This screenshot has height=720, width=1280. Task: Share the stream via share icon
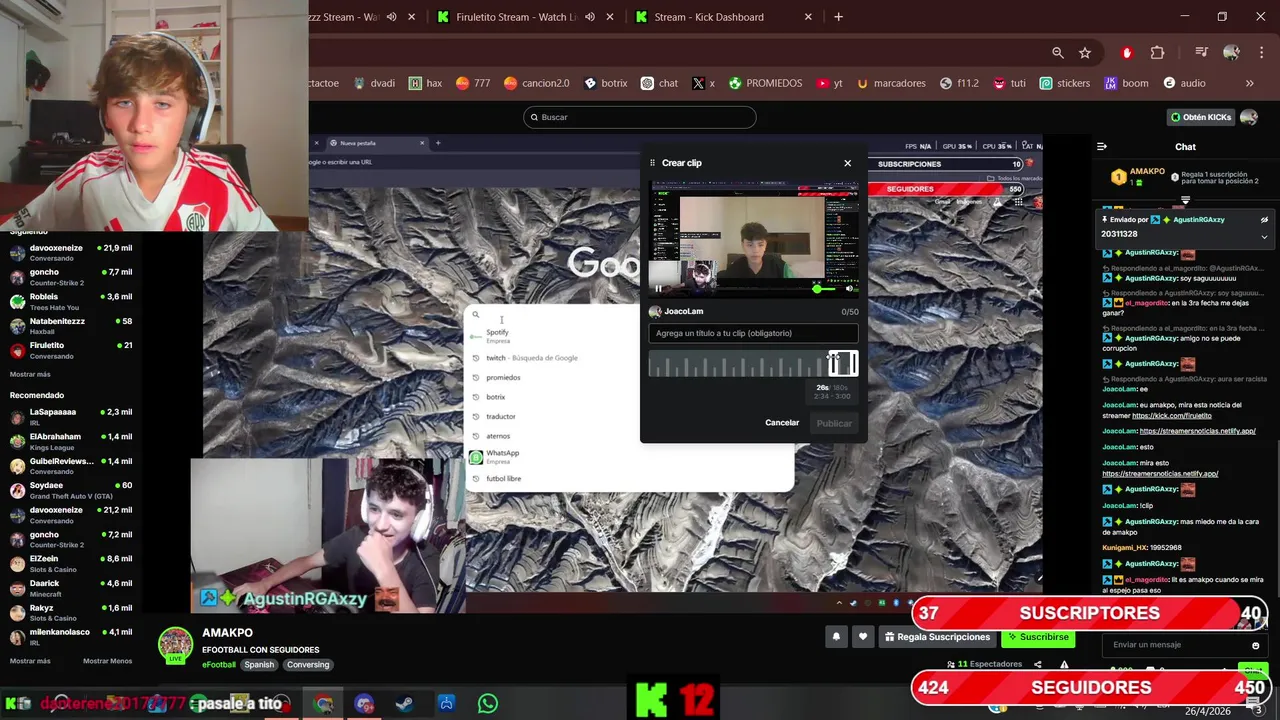tap(1037, 665)
